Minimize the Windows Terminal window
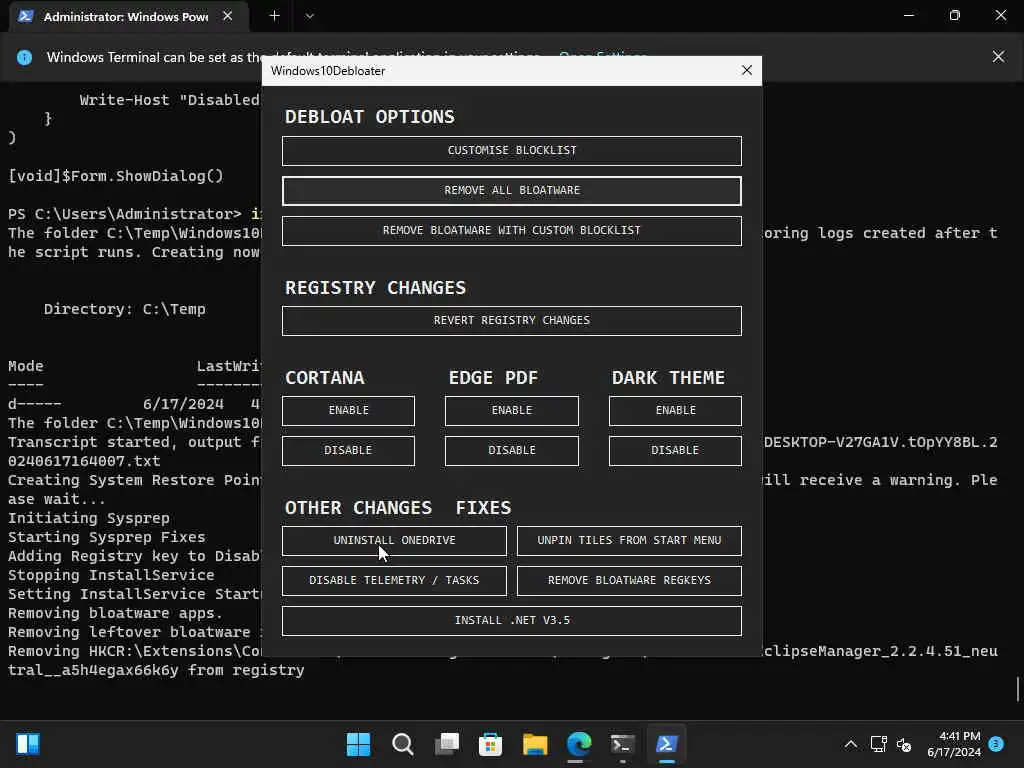Viewport: 1024px width, 768px height. [908, 15]
